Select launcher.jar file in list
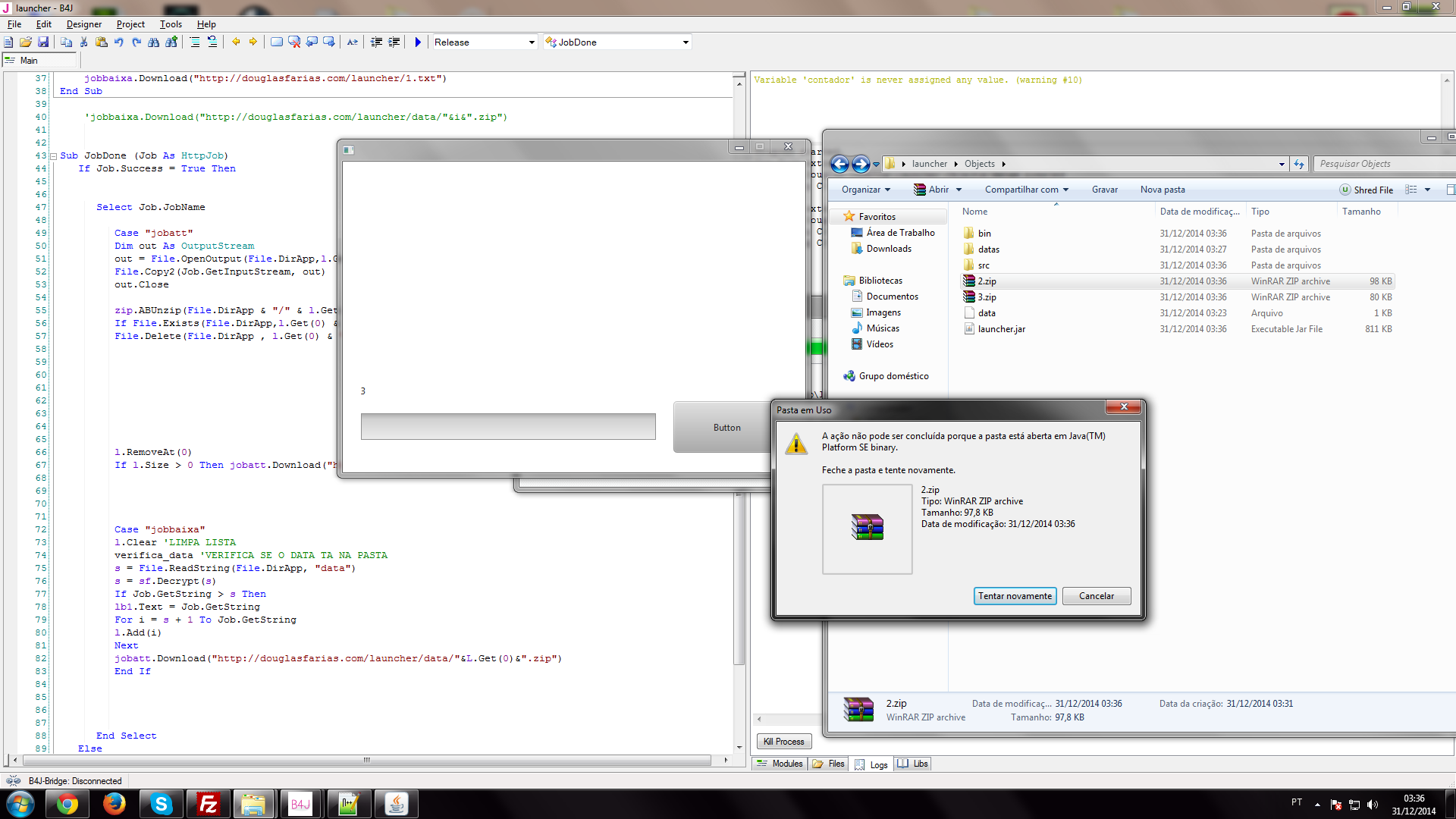The width and height of the screenshot is (1456, 819). point(1001,329)
